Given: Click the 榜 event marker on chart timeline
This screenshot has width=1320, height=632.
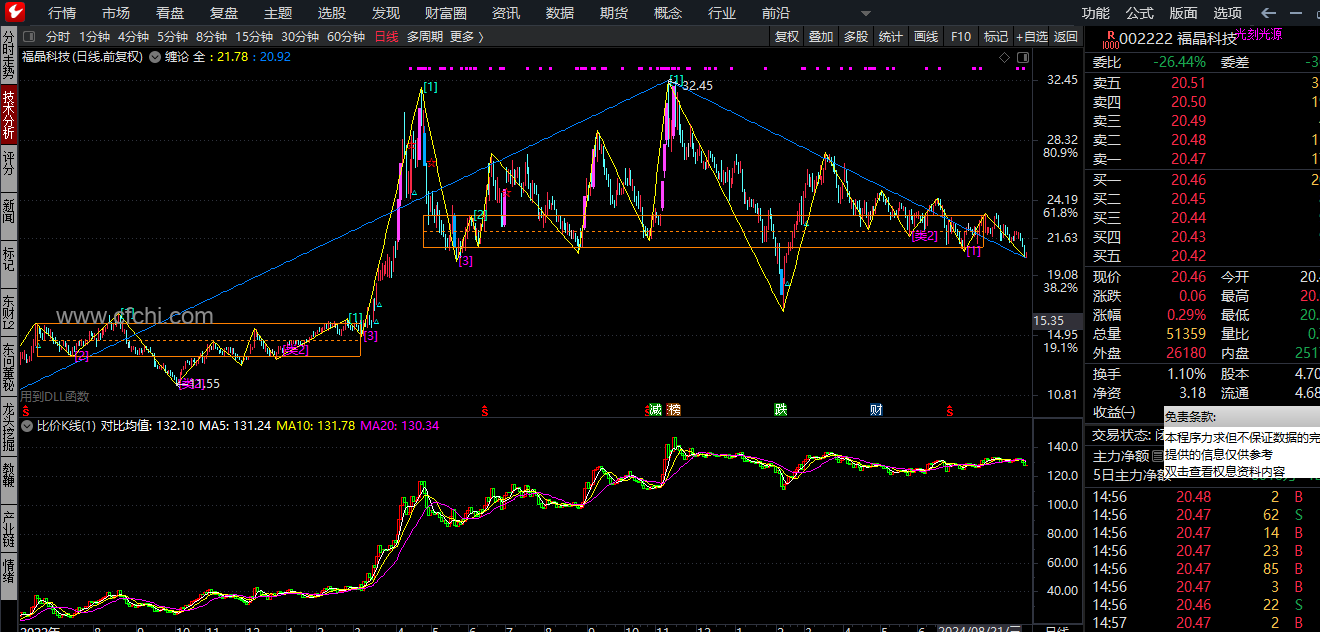Looking at the screenshot, I should (x=674, y=410).
